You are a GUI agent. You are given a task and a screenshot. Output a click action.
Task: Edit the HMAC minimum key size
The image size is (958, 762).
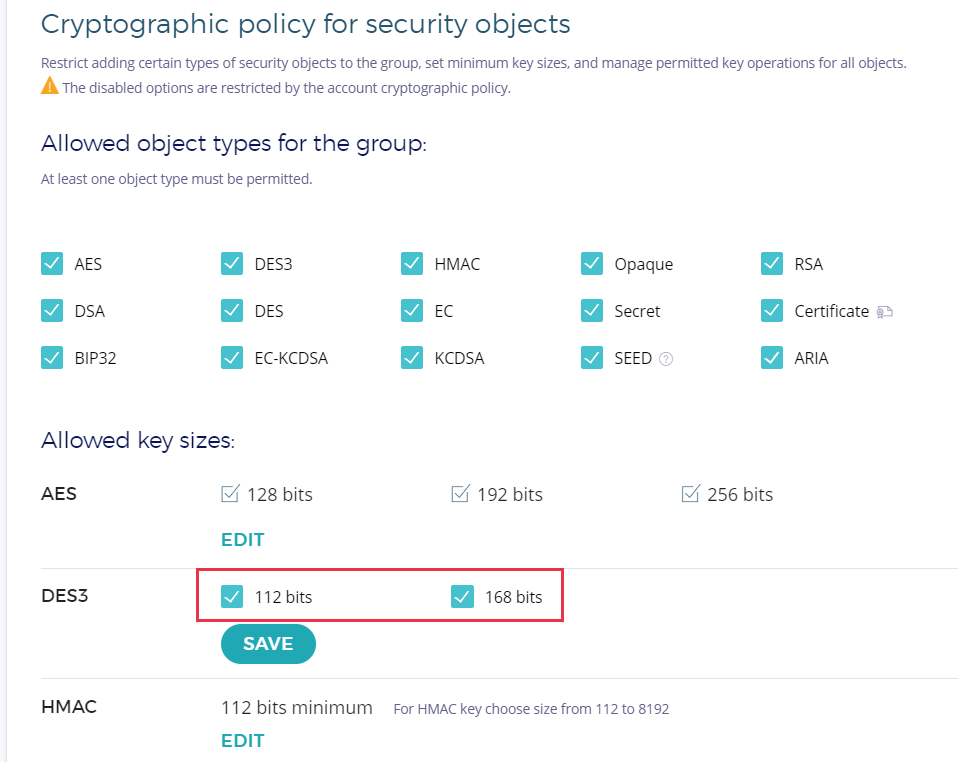242,741
